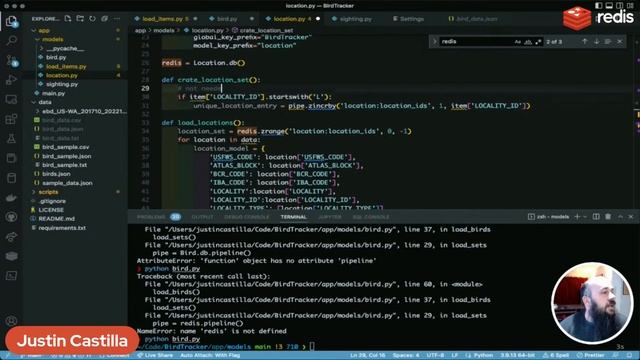Kill terminal with trash icon

click(608, 217)
